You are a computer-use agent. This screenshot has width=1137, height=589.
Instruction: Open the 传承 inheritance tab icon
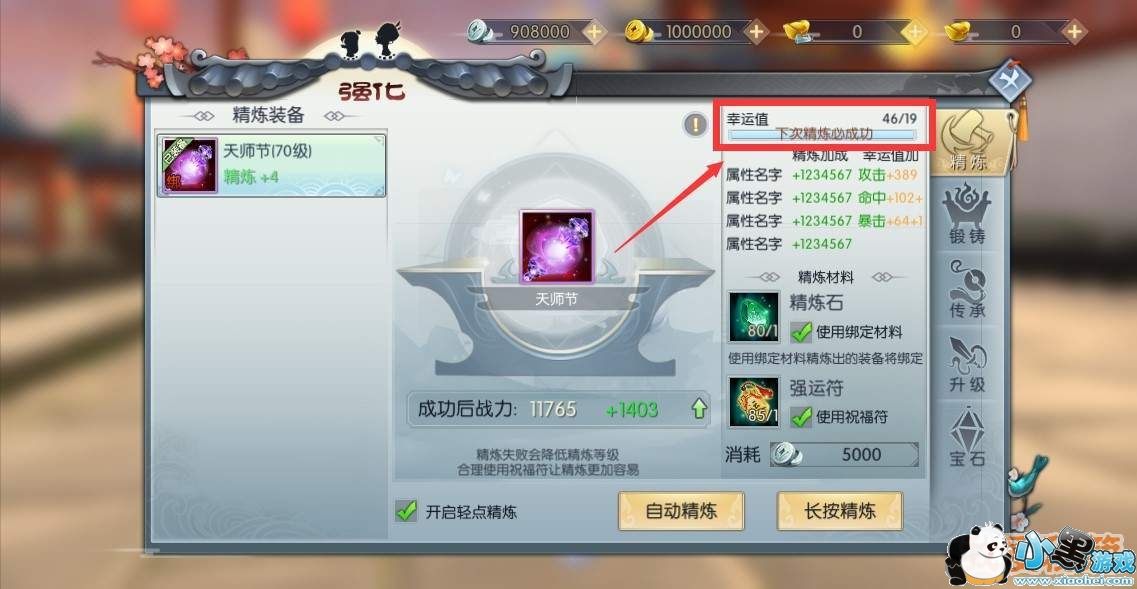(x=968, y=291)
